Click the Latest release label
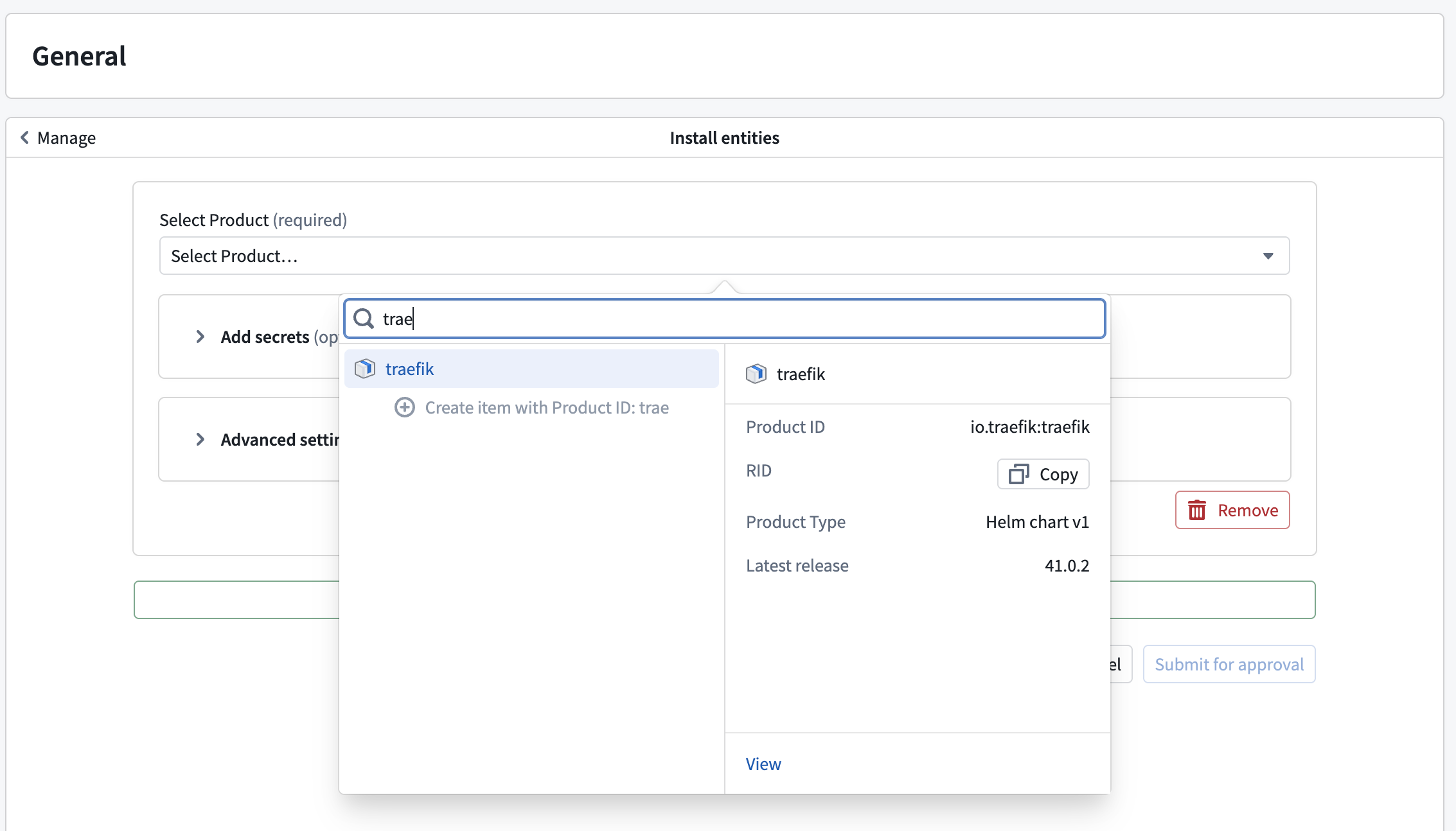The width and height of the screenshot is (1456, 831). (797, 565)
